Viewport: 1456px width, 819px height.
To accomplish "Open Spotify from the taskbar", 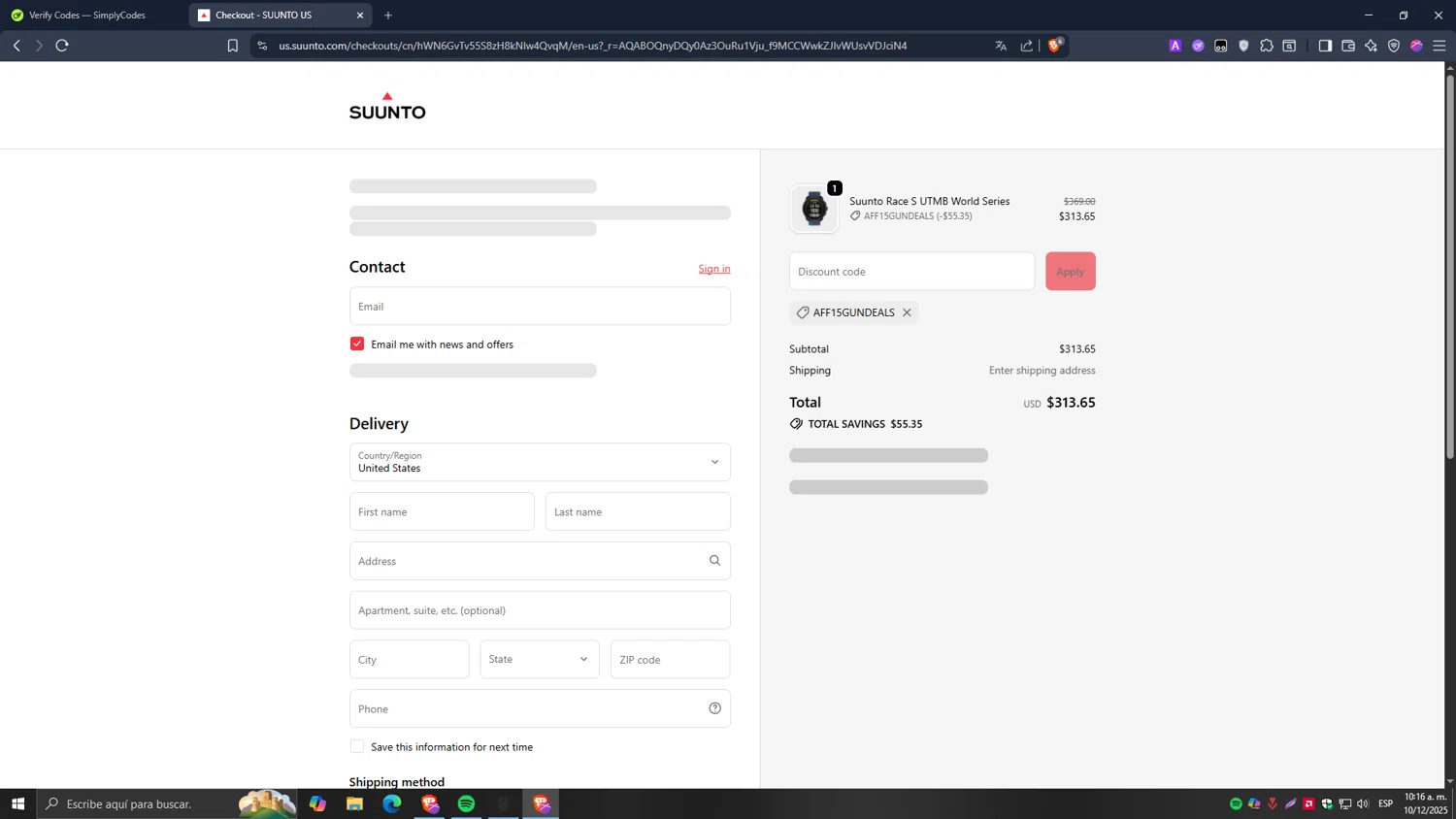I will [x=466, y=803].
